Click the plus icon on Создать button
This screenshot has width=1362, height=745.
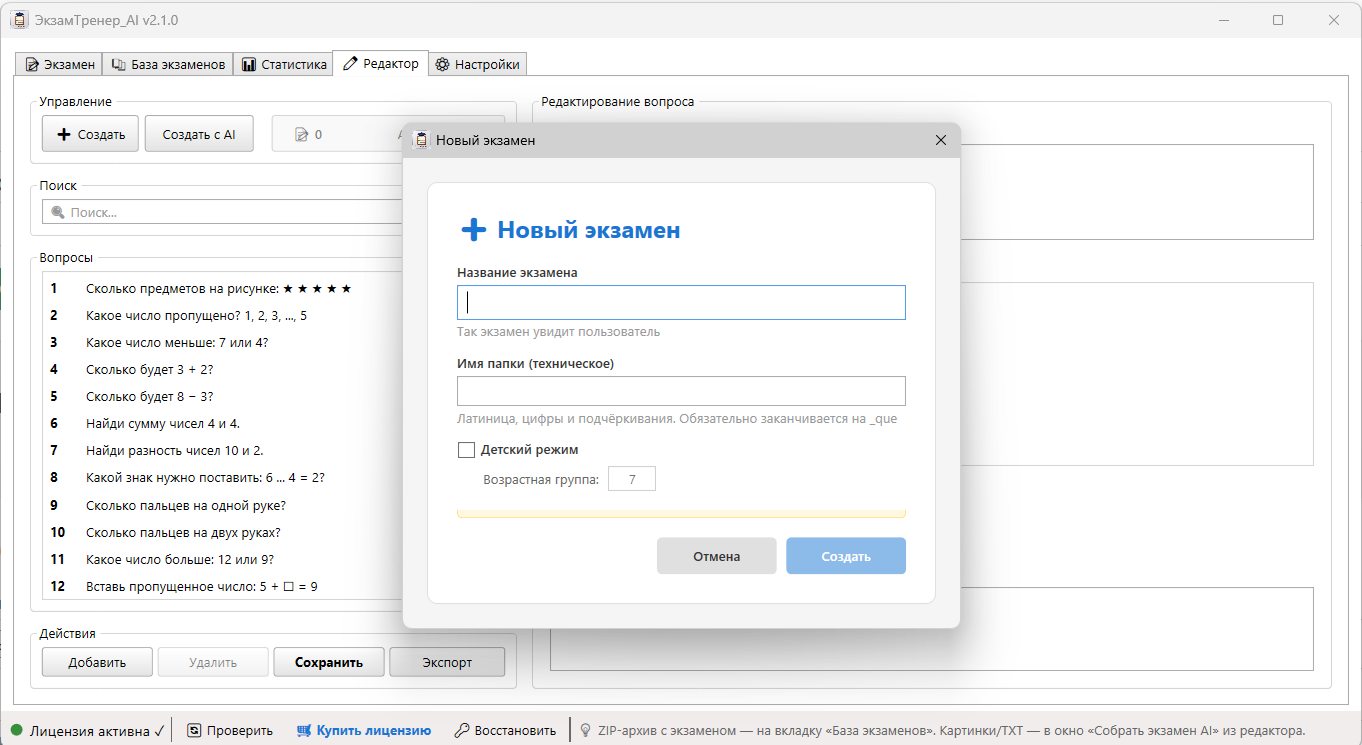click(x=64, y=134)
